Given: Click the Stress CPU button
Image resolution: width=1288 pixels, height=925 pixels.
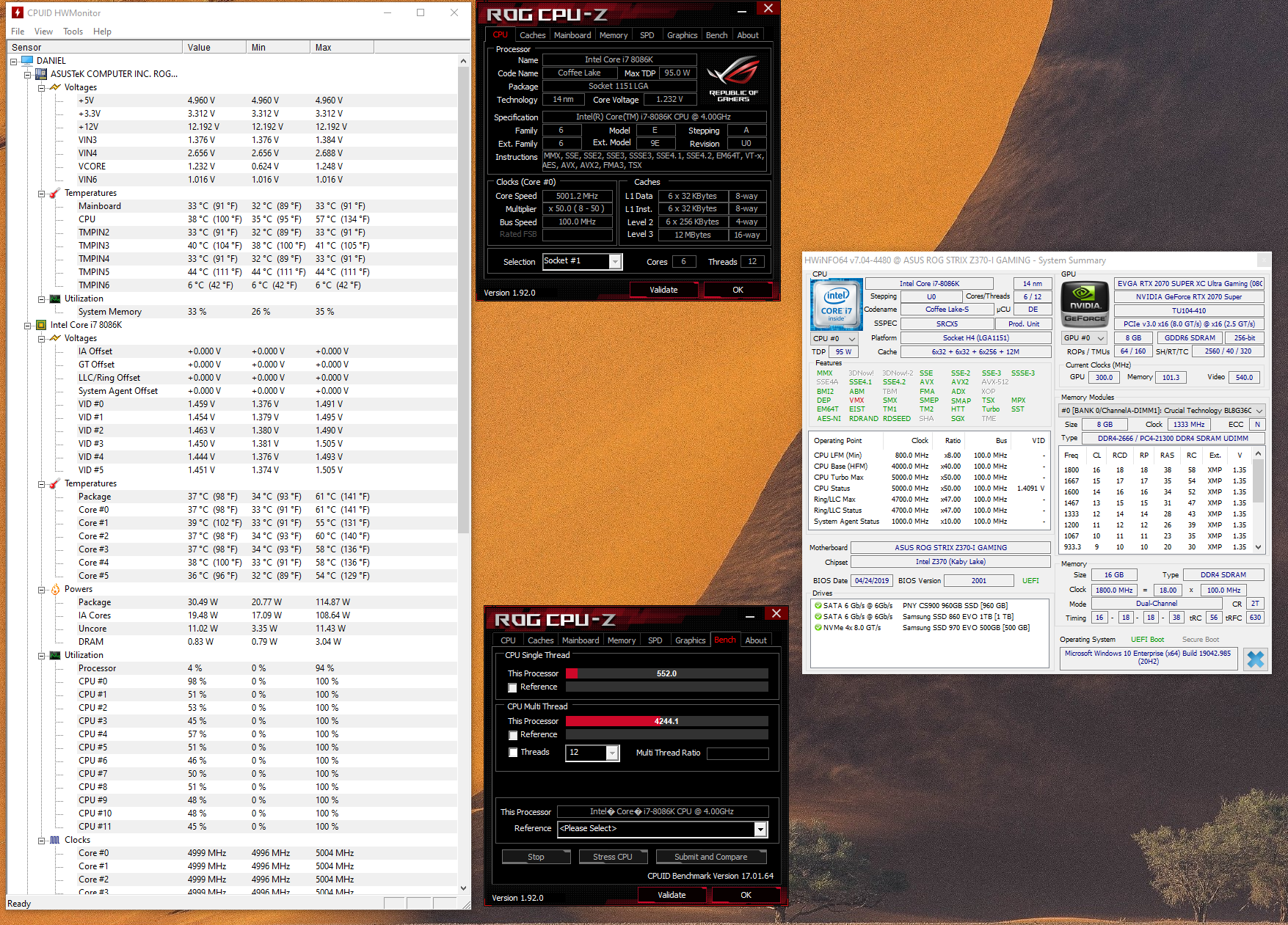Looking at the screenshot, I should pyautogui.click(x=613, y=857).
